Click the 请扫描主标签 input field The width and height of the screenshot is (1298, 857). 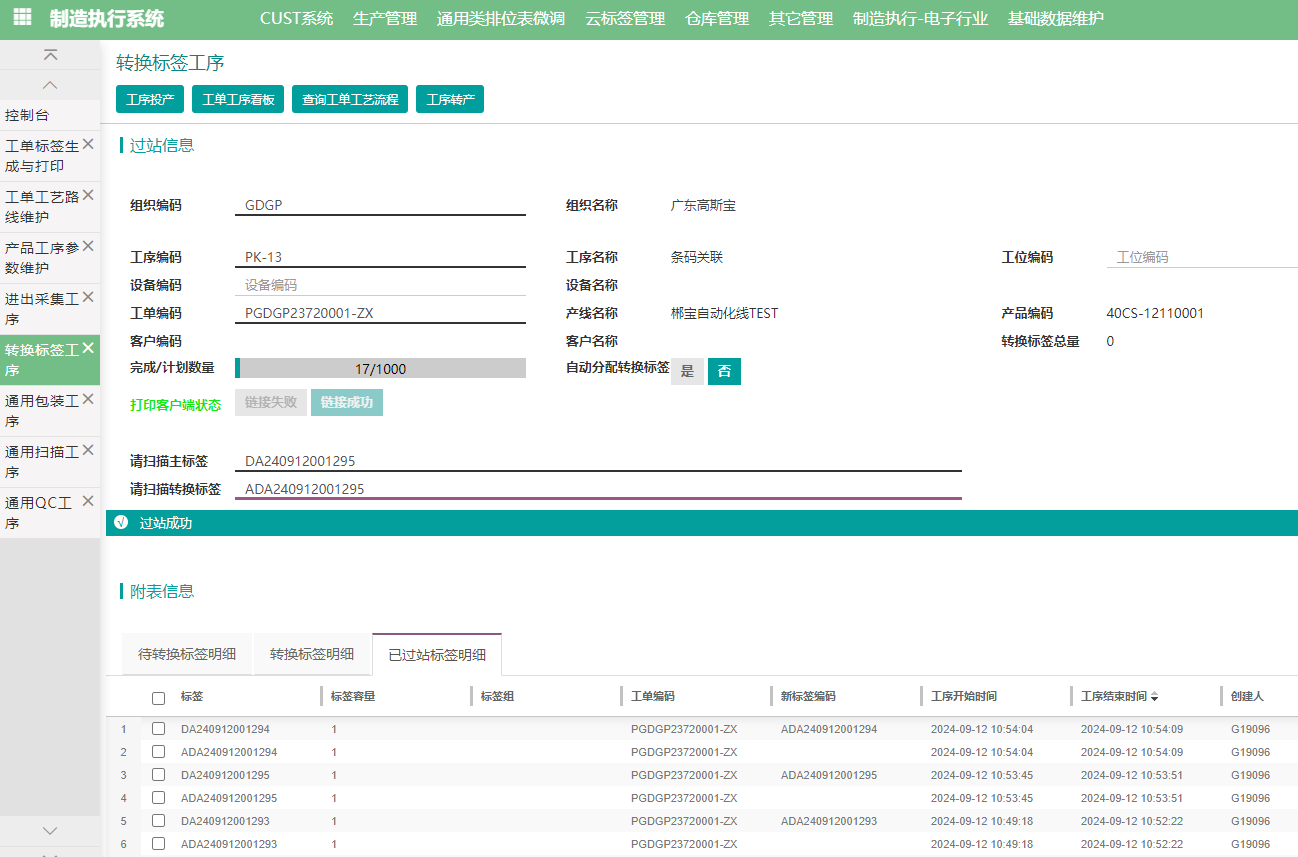[598, 461]
